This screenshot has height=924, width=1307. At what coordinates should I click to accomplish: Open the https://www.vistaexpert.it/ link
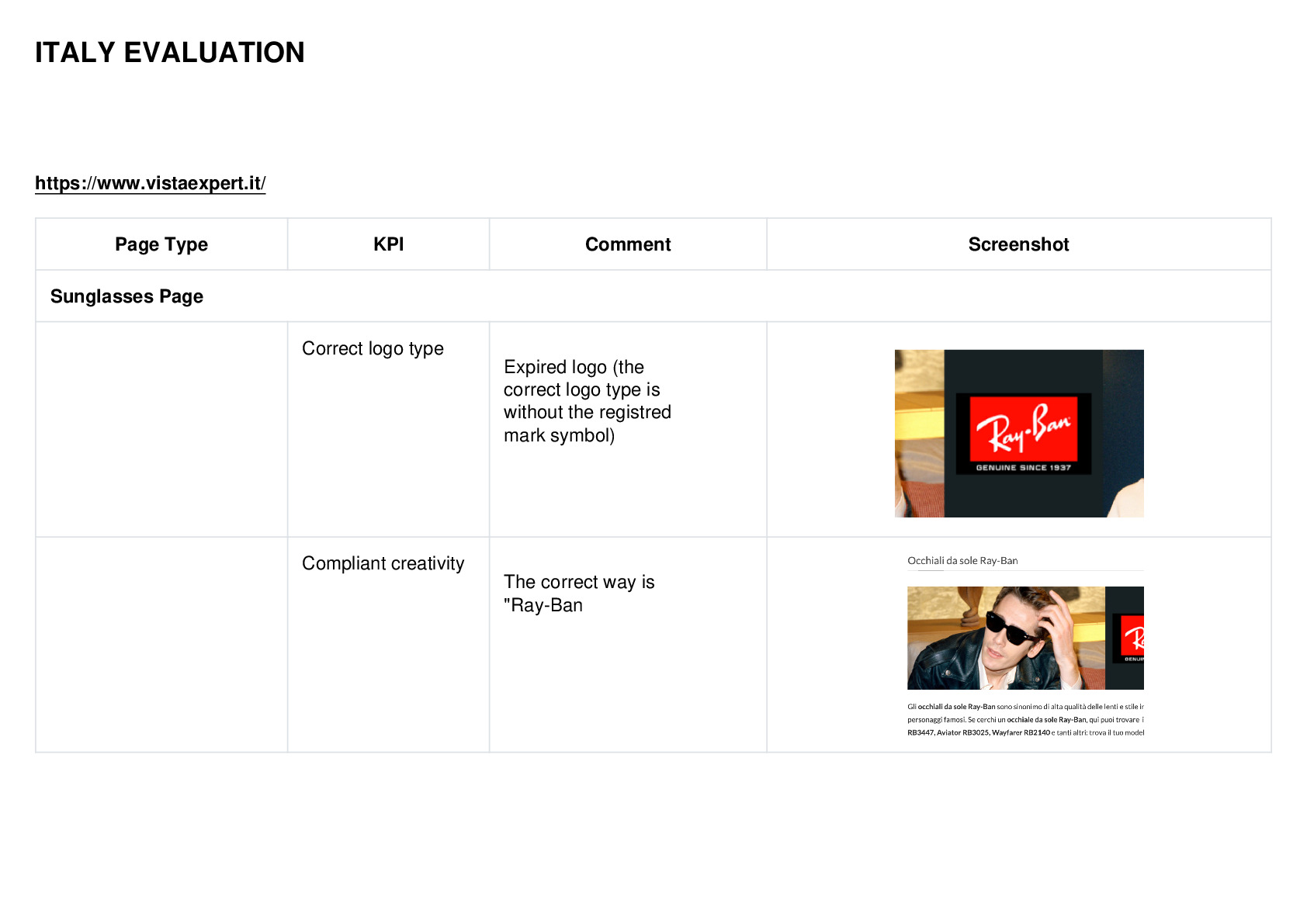[x=150, y=183]
